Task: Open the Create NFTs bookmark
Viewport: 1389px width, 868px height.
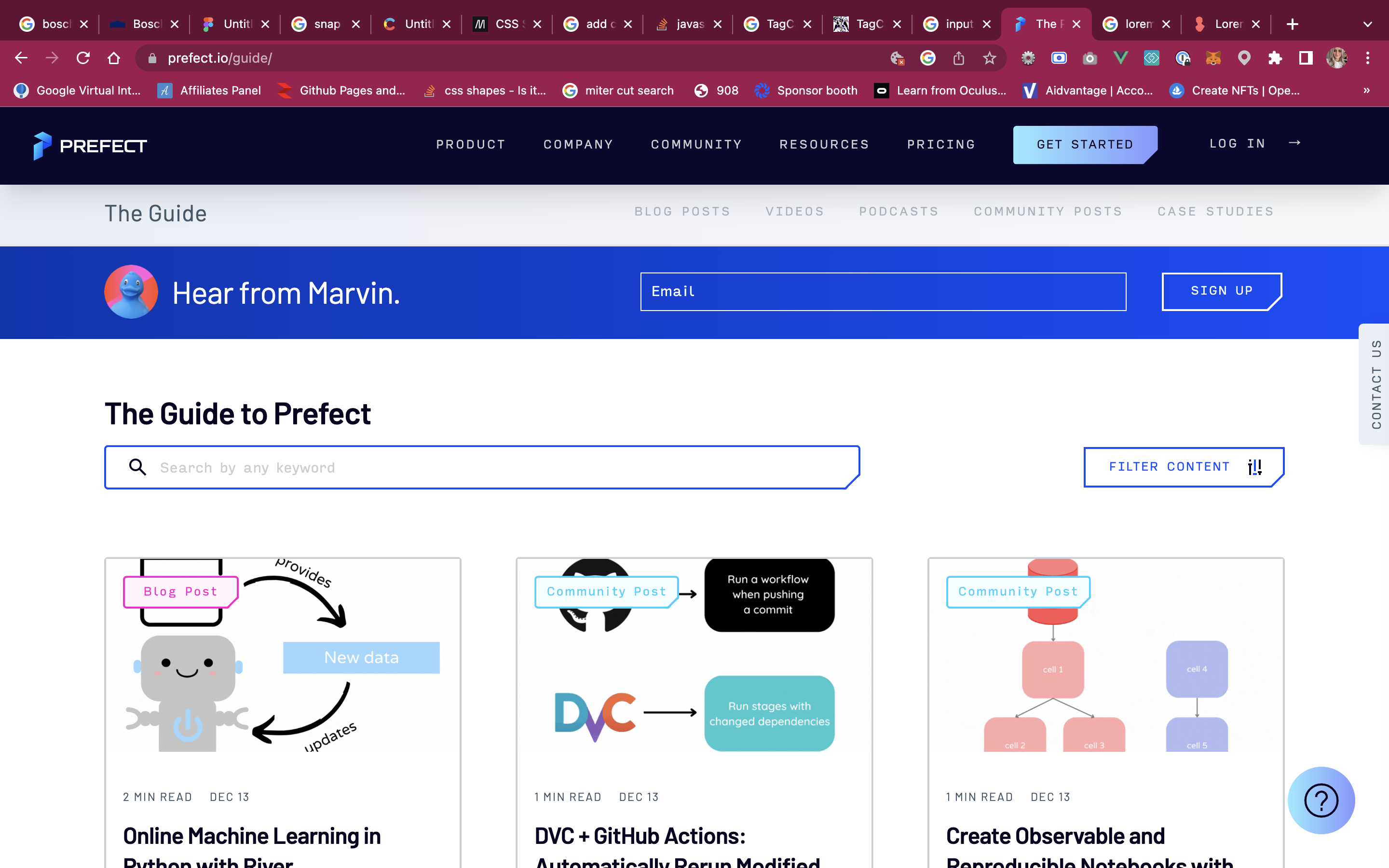Action: click(x=1235, y=90)
